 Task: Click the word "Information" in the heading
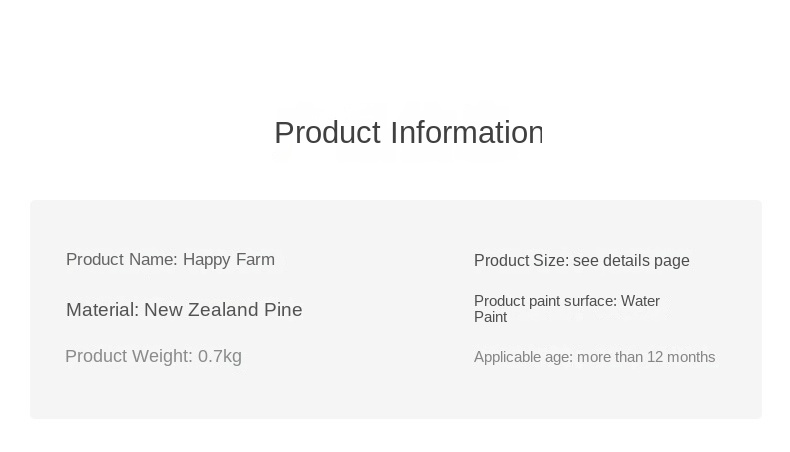(x=466, y=132)
